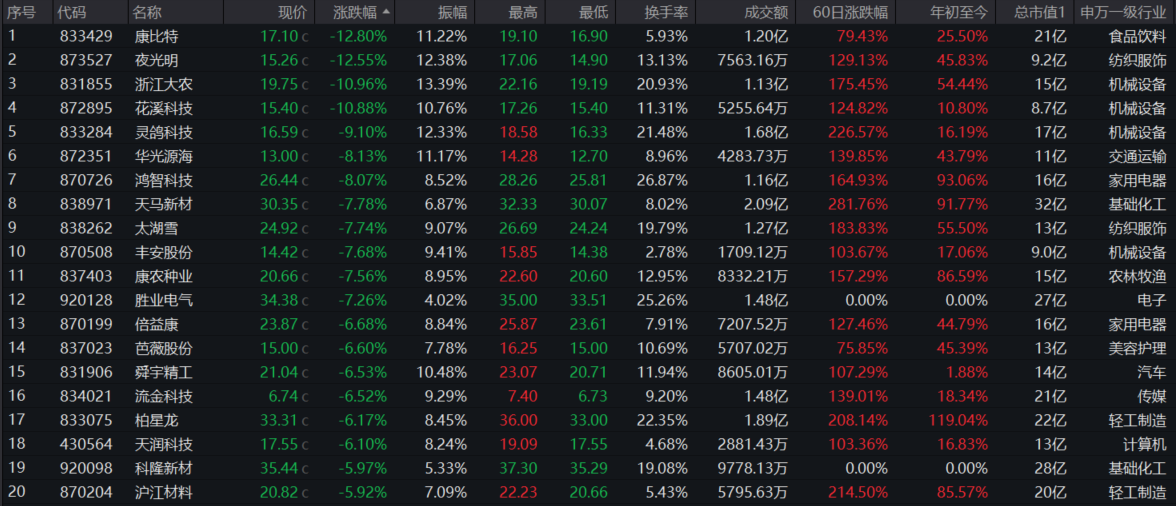The image size is (1176, 506).
Task: Click the 申万一级行业 column header
Action: pyautogui.click(x=1124, y=12)
